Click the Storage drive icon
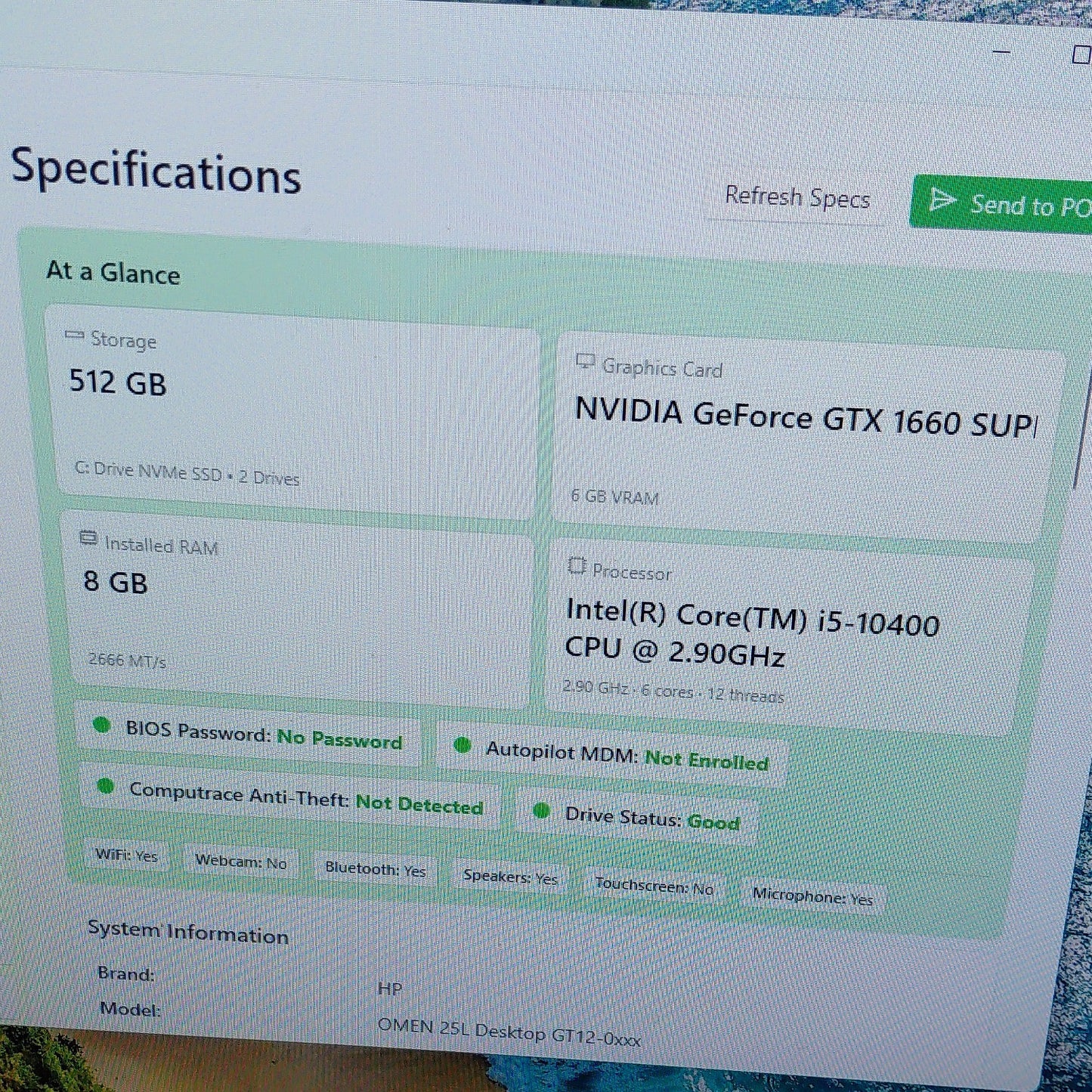 [x=74, y=335]
